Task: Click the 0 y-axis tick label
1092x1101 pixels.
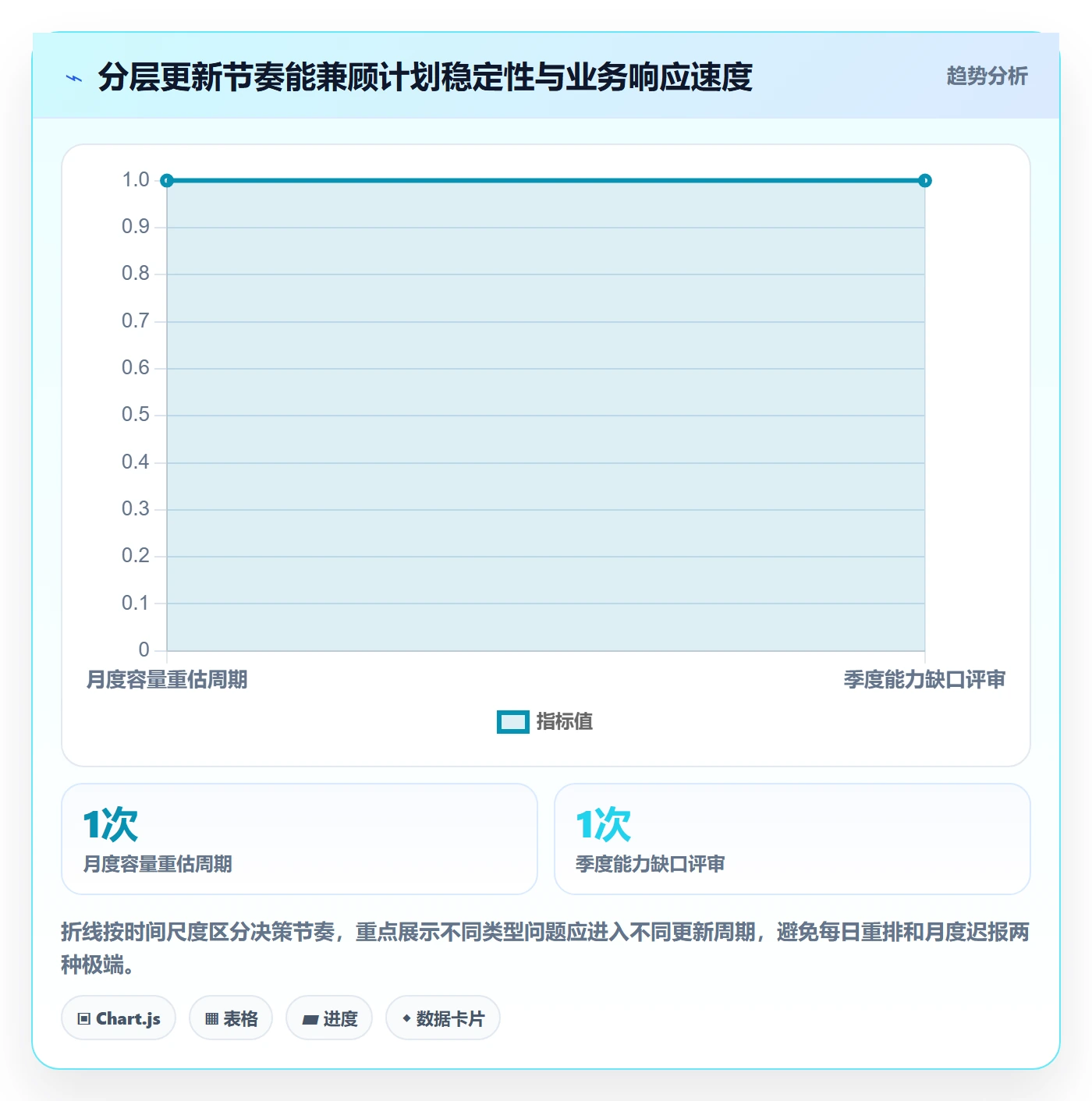Action: point(144,650)
